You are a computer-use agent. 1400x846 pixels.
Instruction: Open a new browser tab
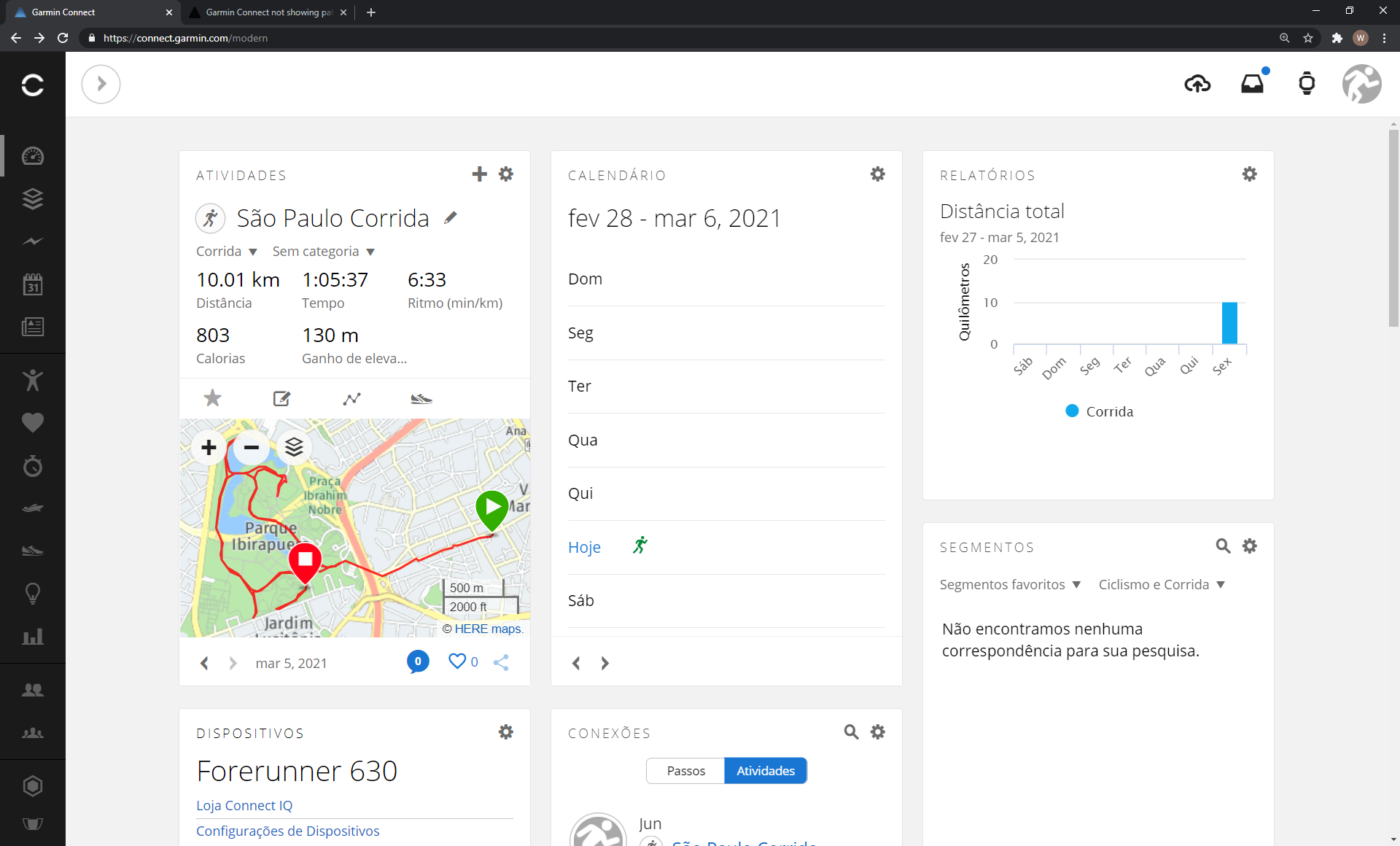coord(371,12)
